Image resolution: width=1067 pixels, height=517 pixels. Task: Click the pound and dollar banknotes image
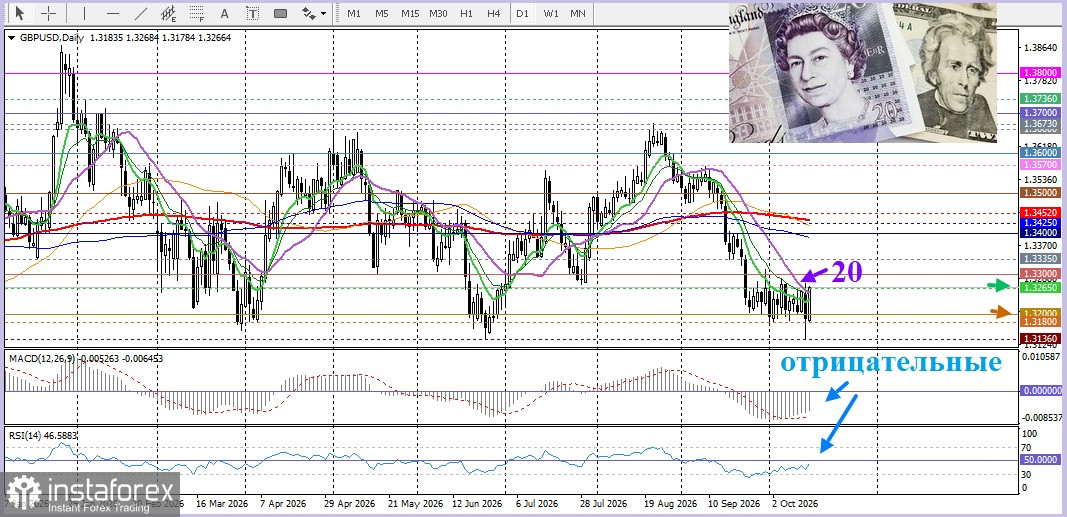(x=863, y=72)
